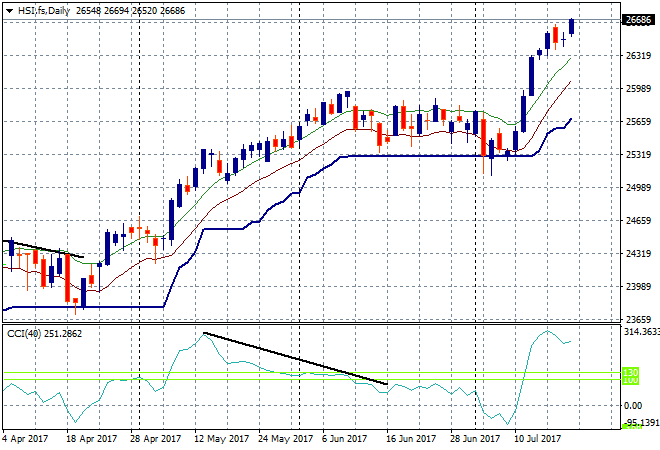
Task: Click the 16 Jun 2017 date label
Action: tap(411, 439)
